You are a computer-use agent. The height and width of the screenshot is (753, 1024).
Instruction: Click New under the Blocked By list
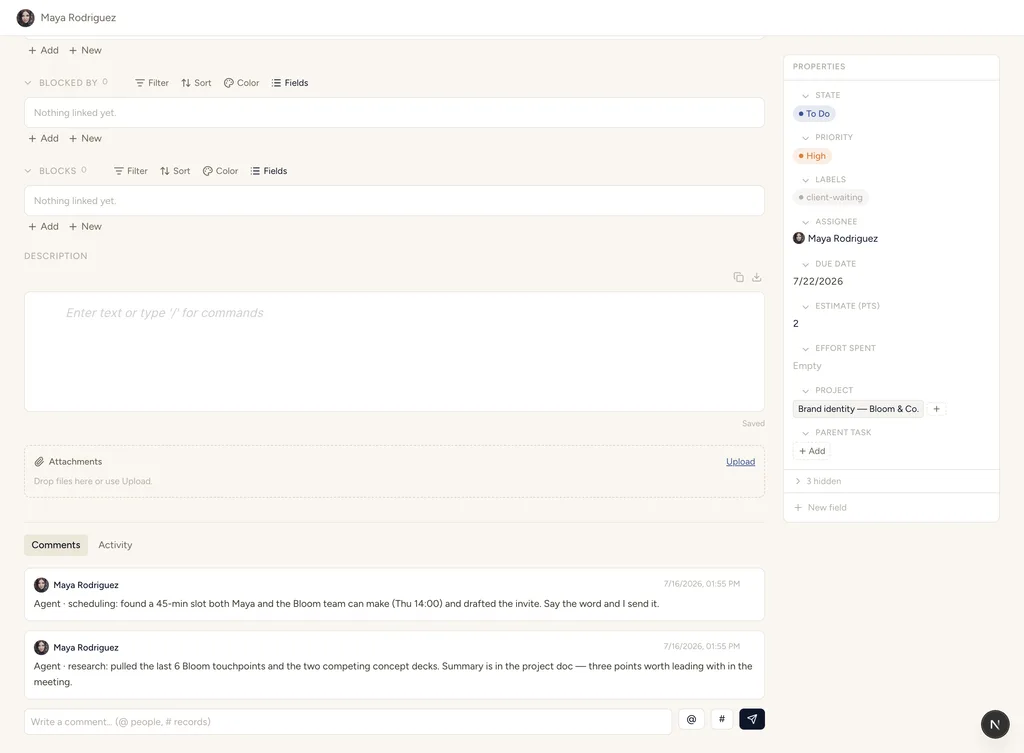pyautogui.click(x=86, y=138)
